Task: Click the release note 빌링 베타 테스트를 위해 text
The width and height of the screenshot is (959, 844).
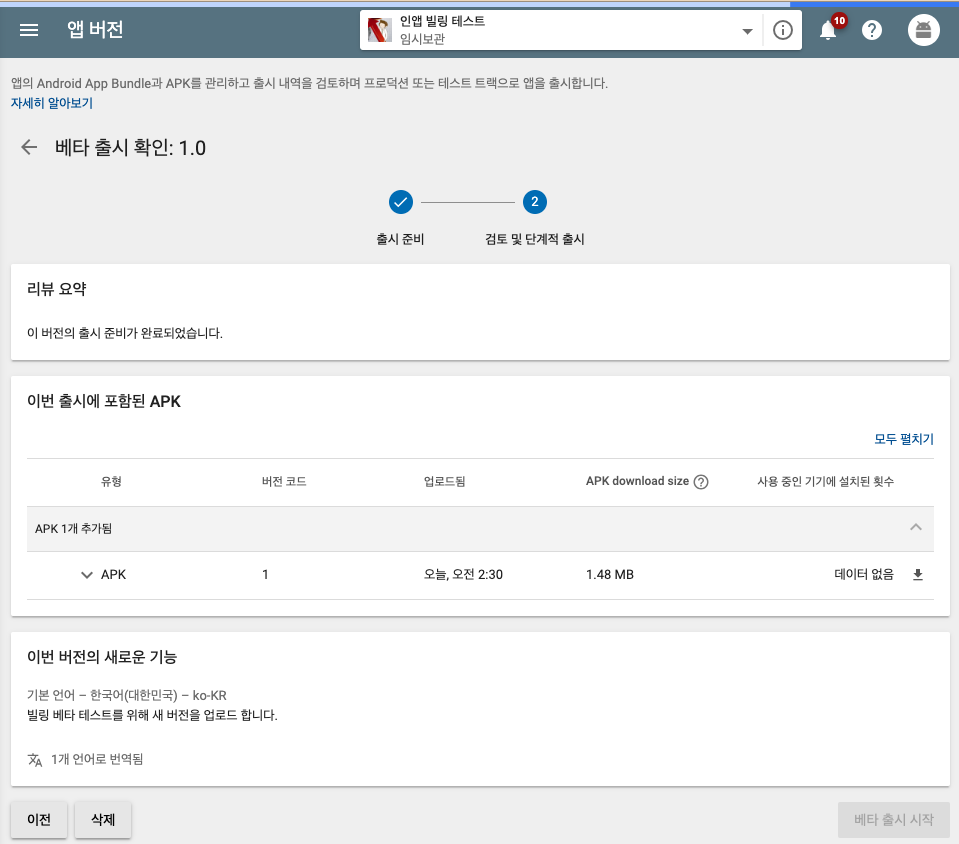Action: point(152,715)
